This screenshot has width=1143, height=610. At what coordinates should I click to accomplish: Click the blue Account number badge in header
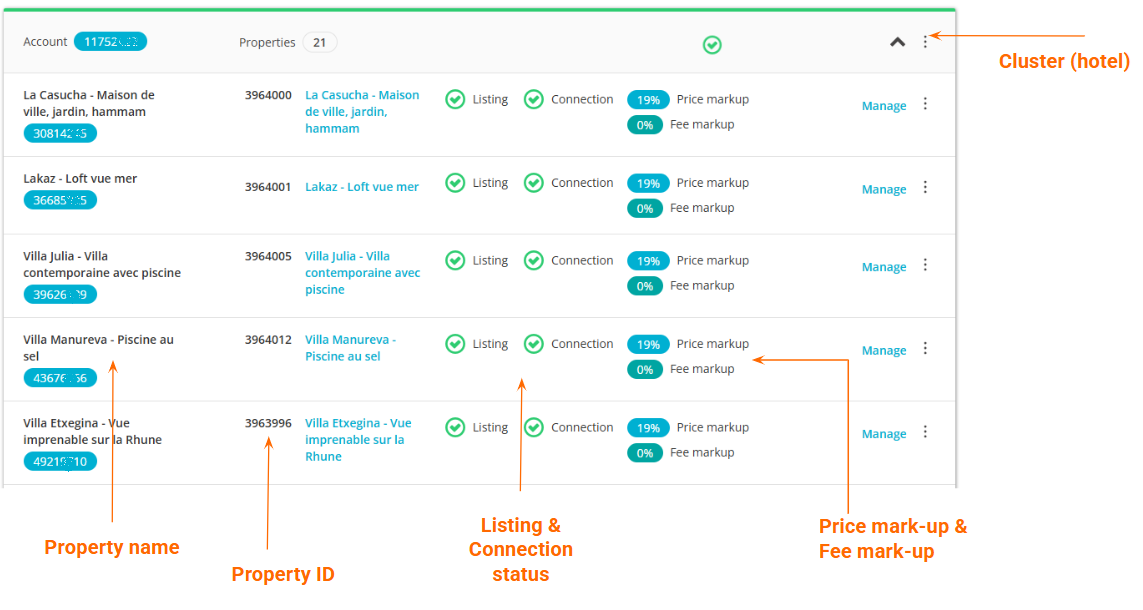[110, 42]
